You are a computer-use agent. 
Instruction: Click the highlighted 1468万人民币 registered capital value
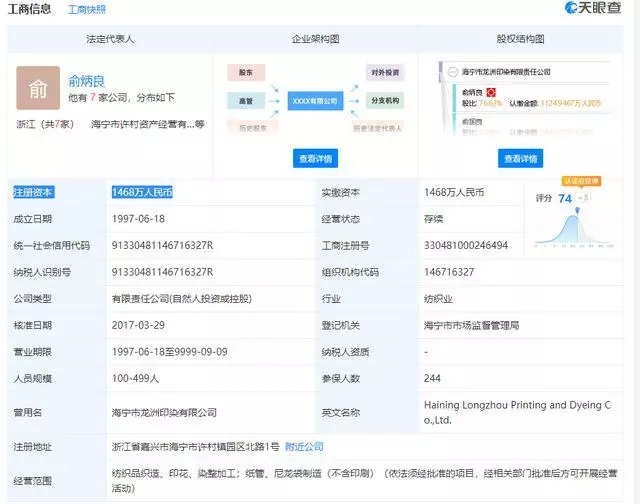click(142, 192)
